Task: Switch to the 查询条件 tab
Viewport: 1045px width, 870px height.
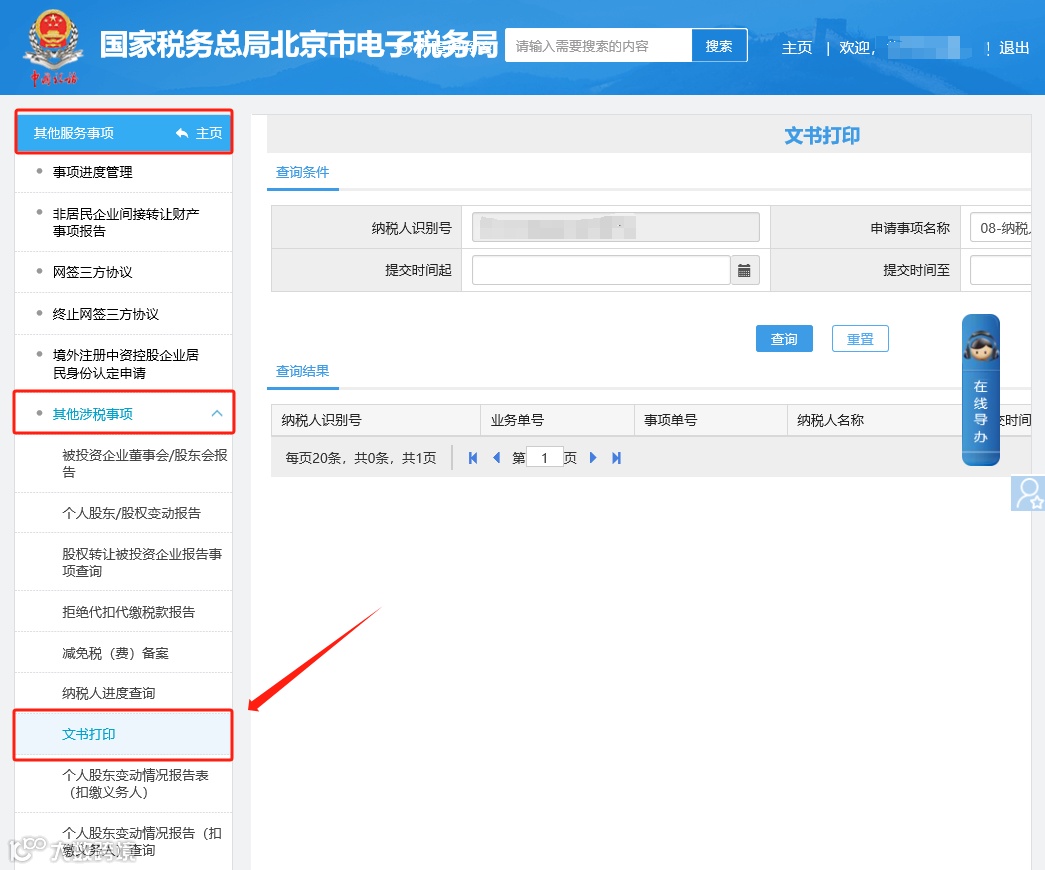Action: (x=303, y=172)
